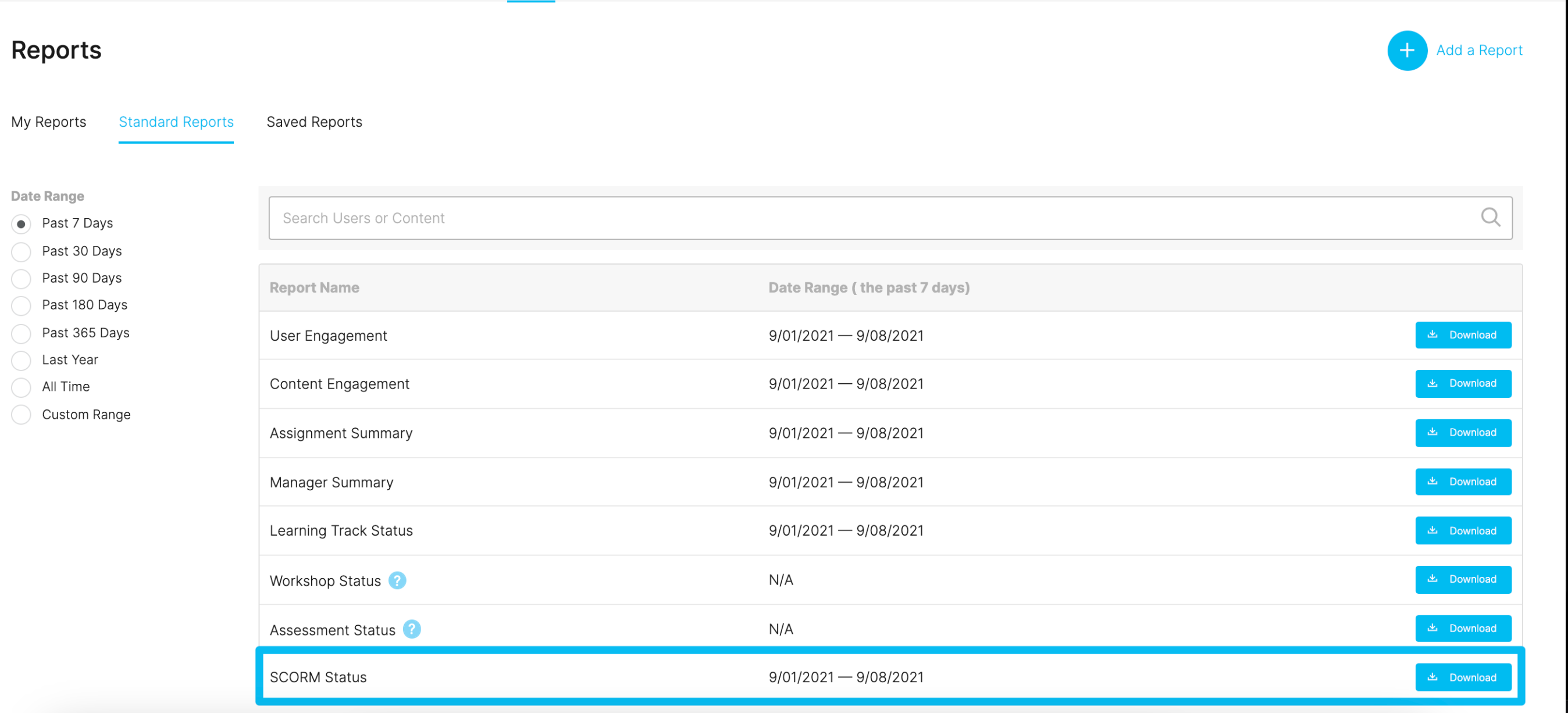The height and width of the screenshot is (713, 1568).
Task: Click the Workshop Status report name
Action: (325, 581)
